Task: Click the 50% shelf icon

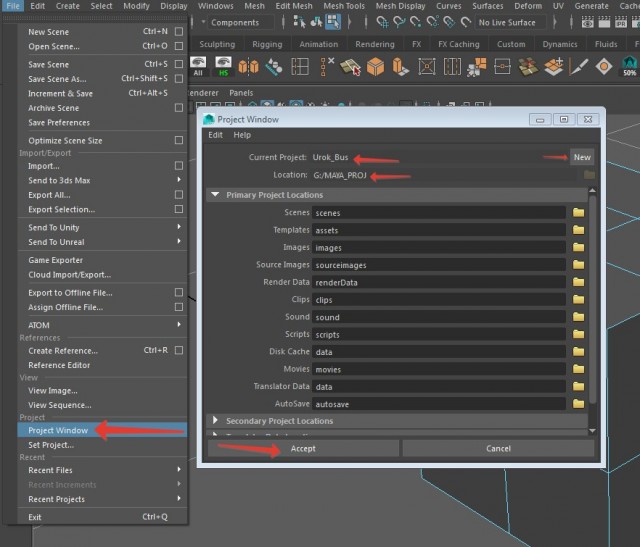Action: coord(629,67)
